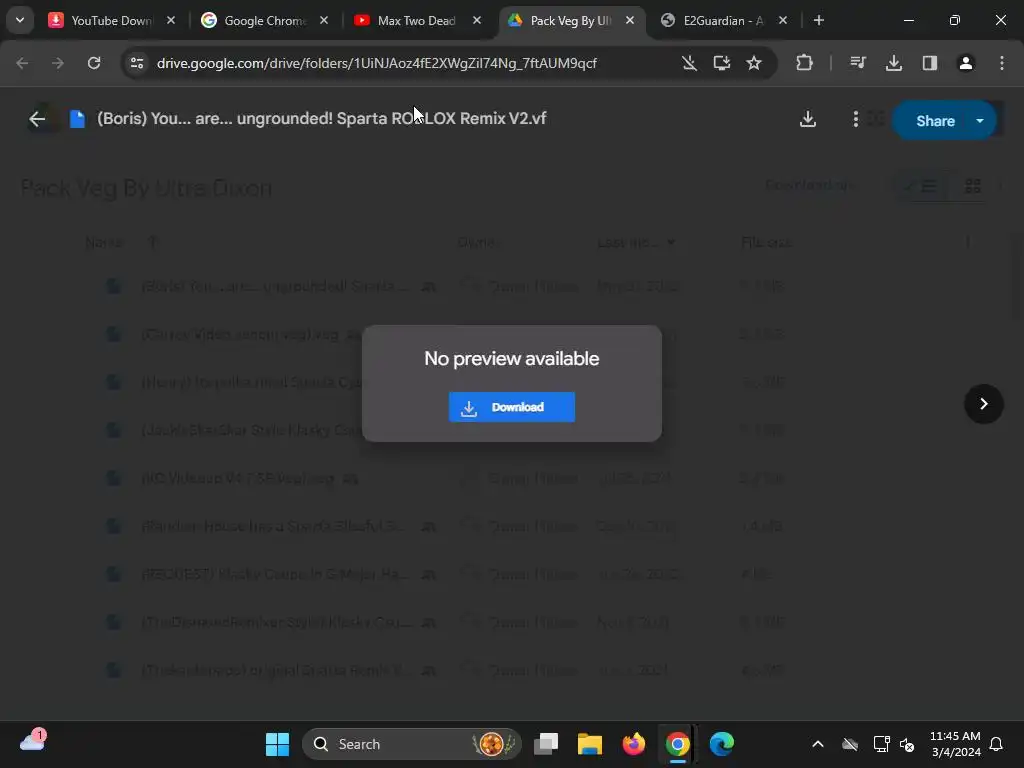Open the notification bell in the taskbar
1024x768 pixels.
(996, 744)
